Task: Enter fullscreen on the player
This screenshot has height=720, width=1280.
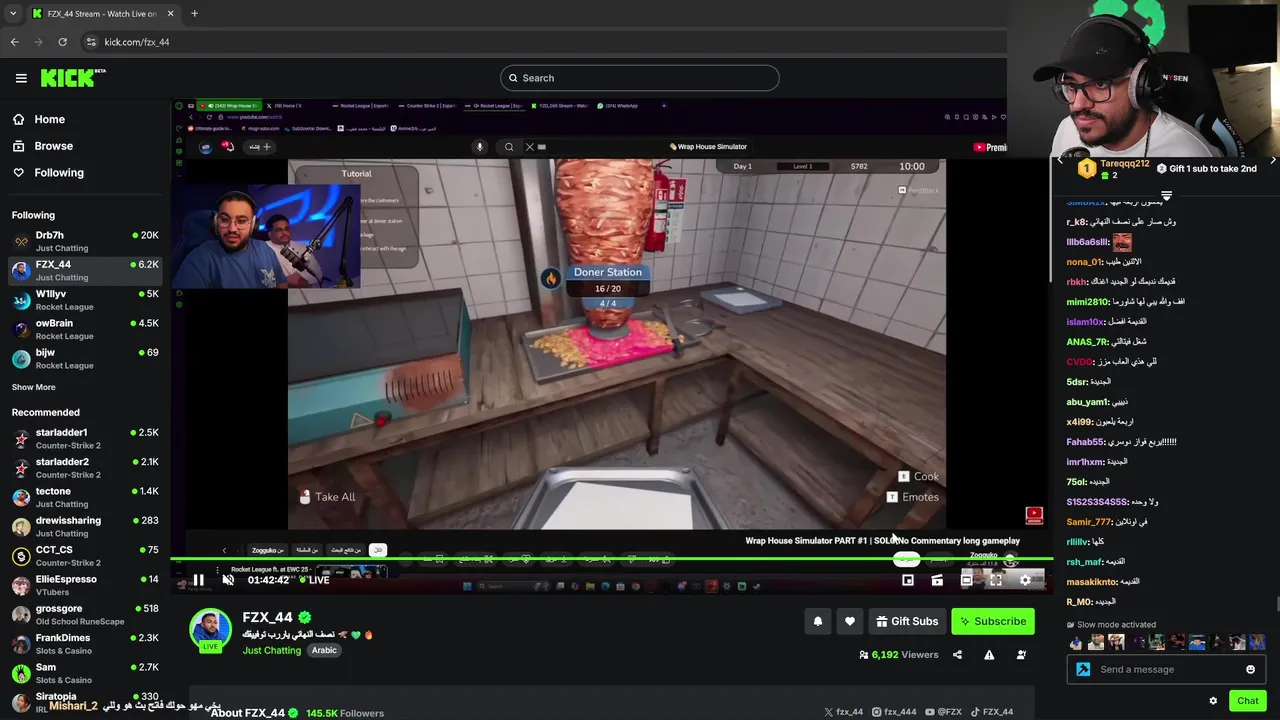Action: (x=996, y=580)
